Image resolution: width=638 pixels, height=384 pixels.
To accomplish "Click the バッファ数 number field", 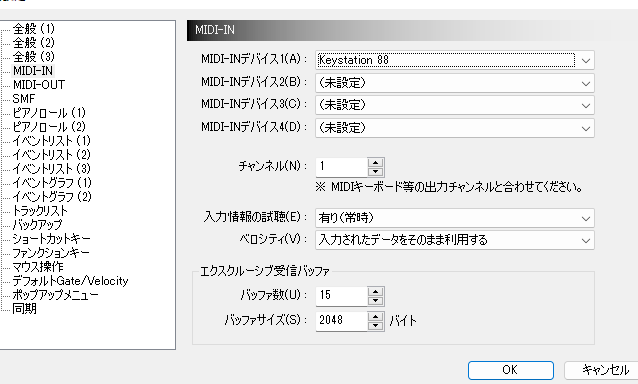I will (x=341, y=295).
